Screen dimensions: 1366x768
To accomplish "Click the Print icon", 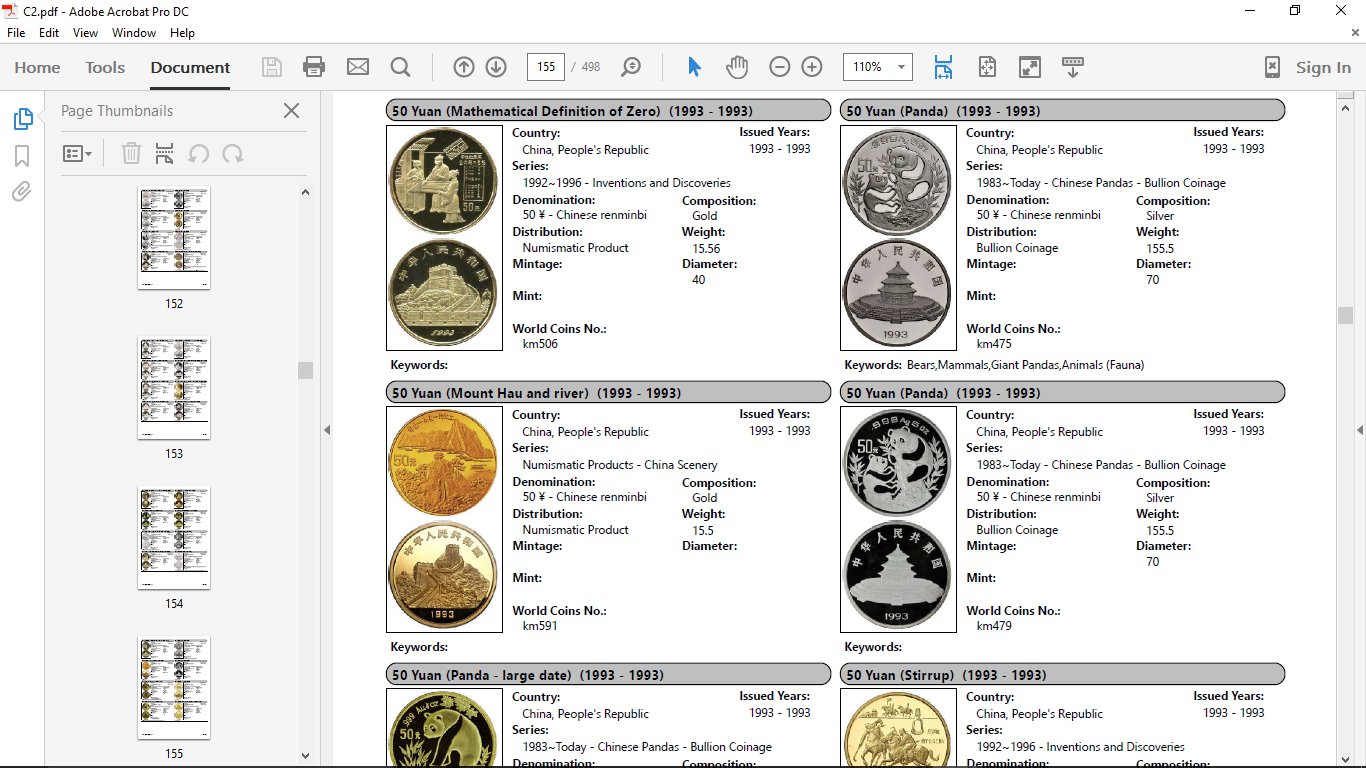I will 314,66.
